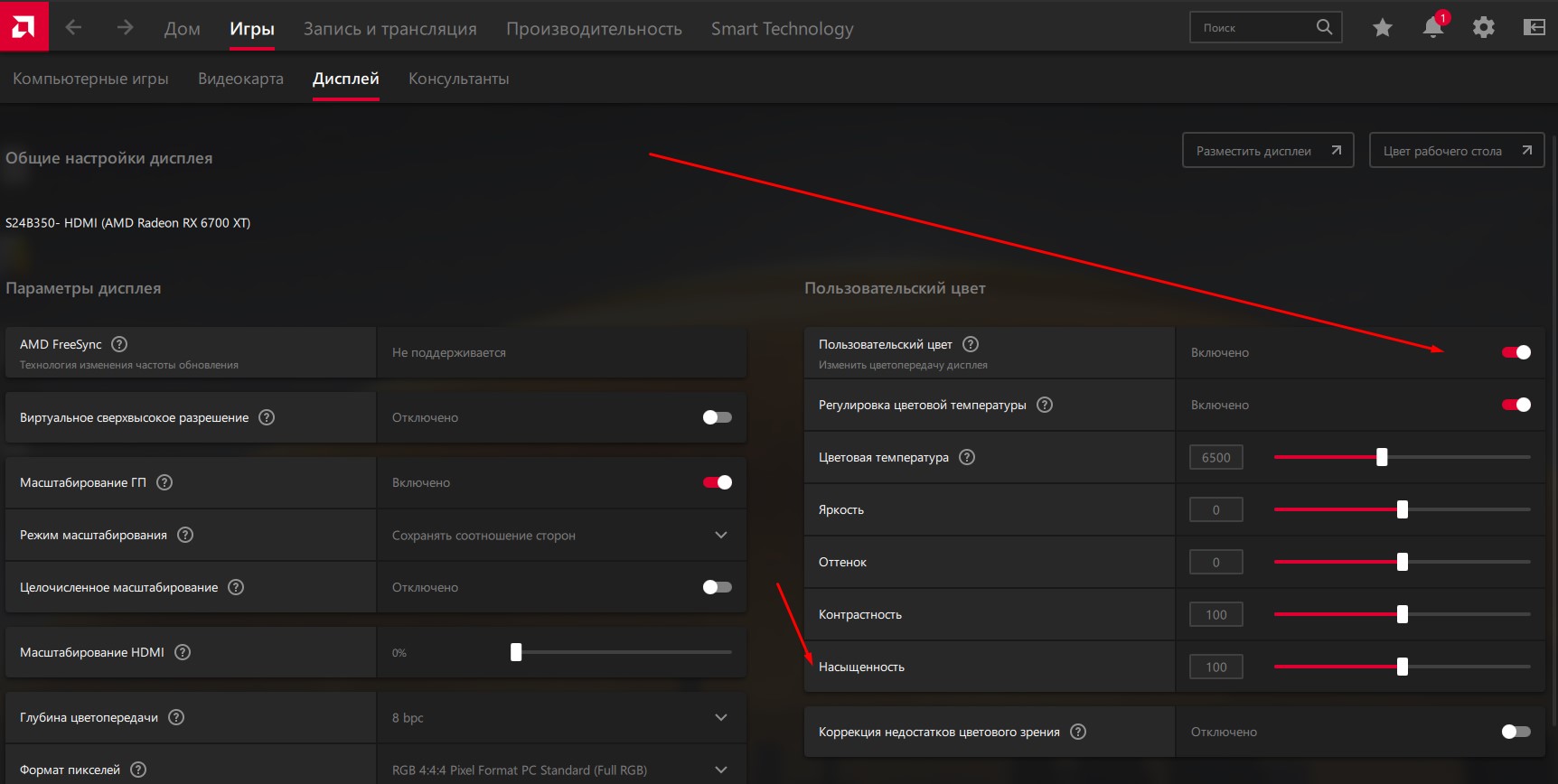Click Цветовая температура value field 6500
This screenshot has height=784, width=1558.
[x=1216, y=457]
